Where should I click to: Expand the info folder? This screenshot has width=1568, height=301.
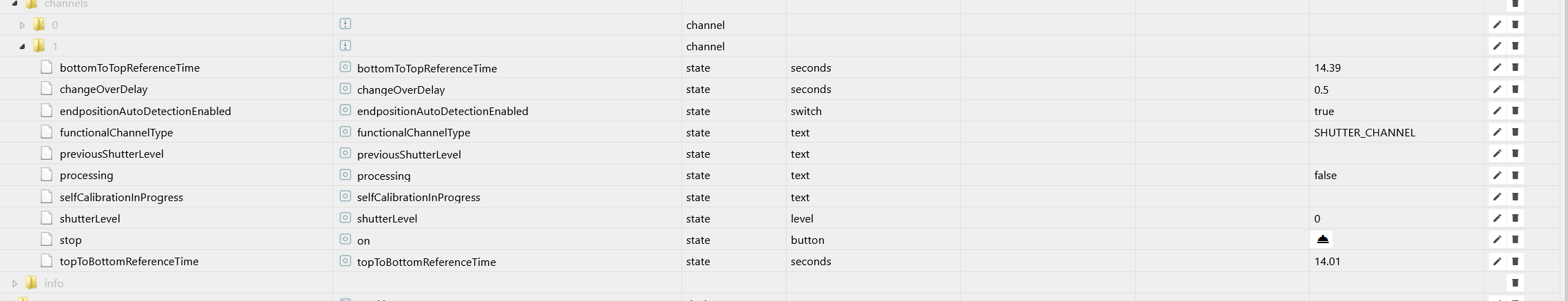[x=14, y=283]
